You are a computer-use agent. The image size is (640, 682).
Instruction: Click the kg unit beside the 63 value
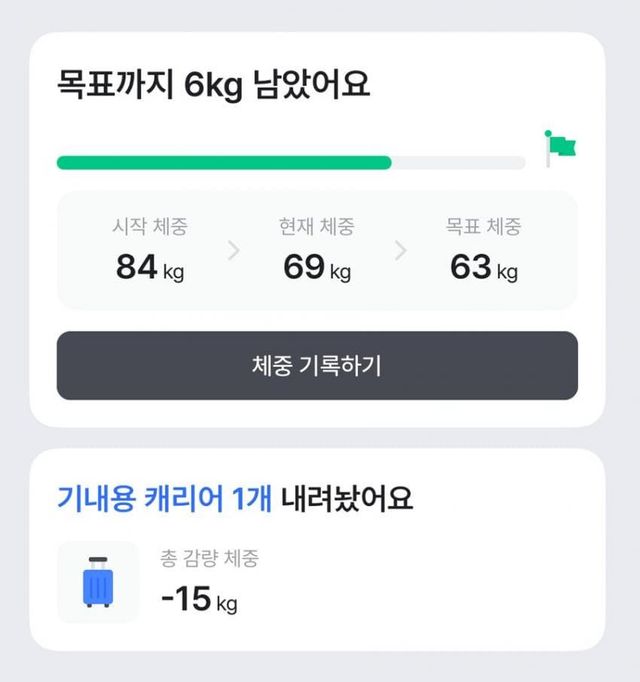tap(507, 272)
